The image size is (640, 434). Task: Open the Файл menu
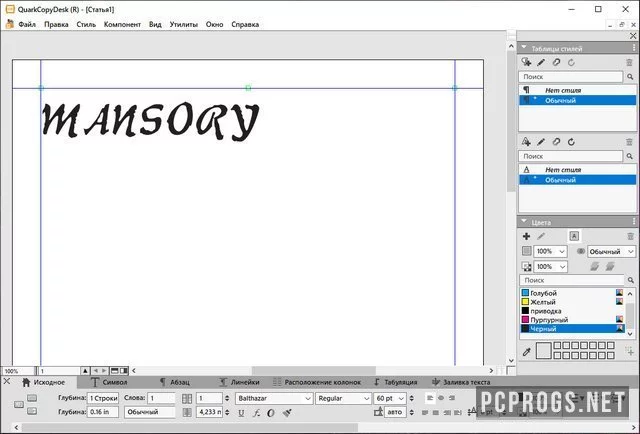27,24
